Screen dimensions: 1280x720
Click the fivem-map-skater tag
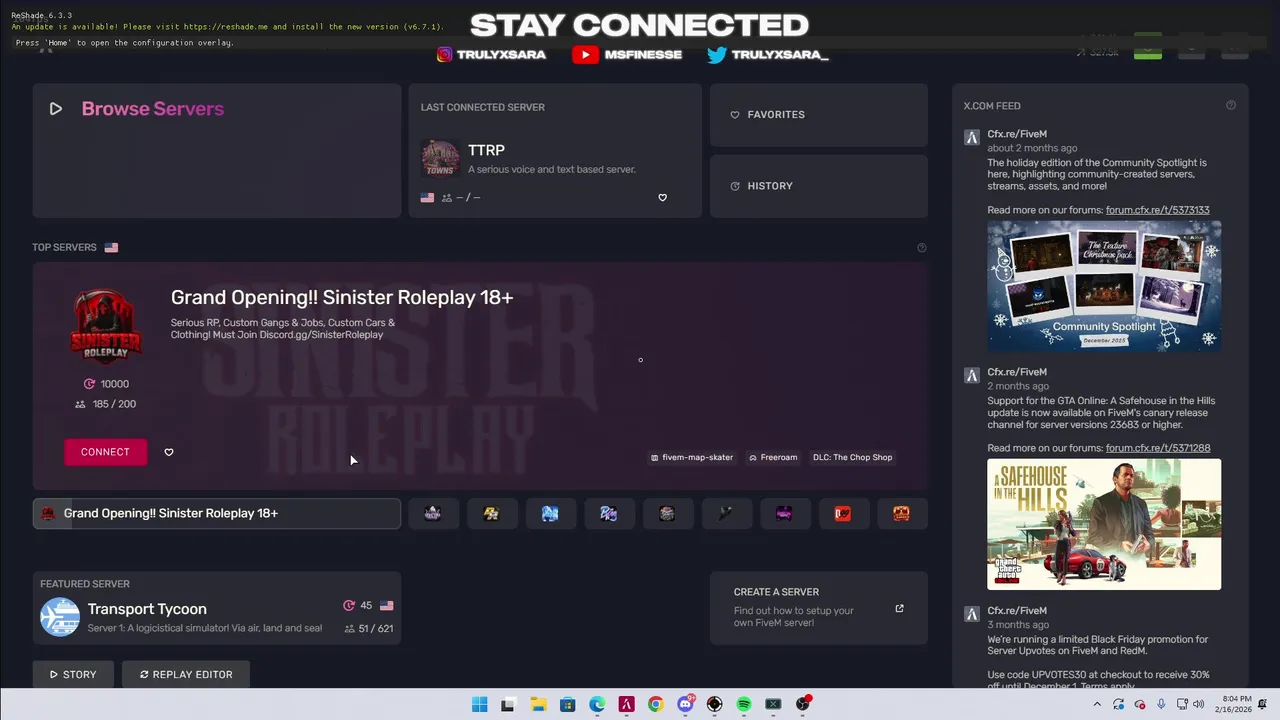click(x=692, y=457)
